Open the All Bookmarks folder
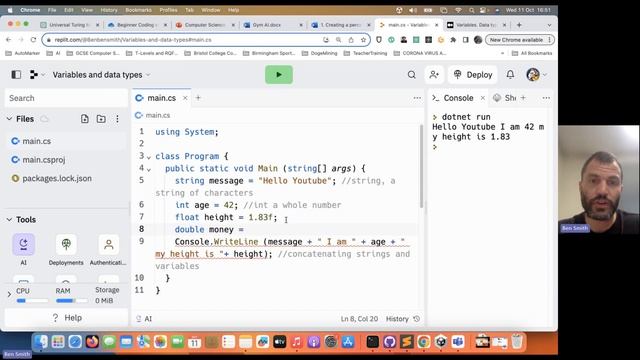The height and width of the screenshot is (360, 640). click(532, 53)
